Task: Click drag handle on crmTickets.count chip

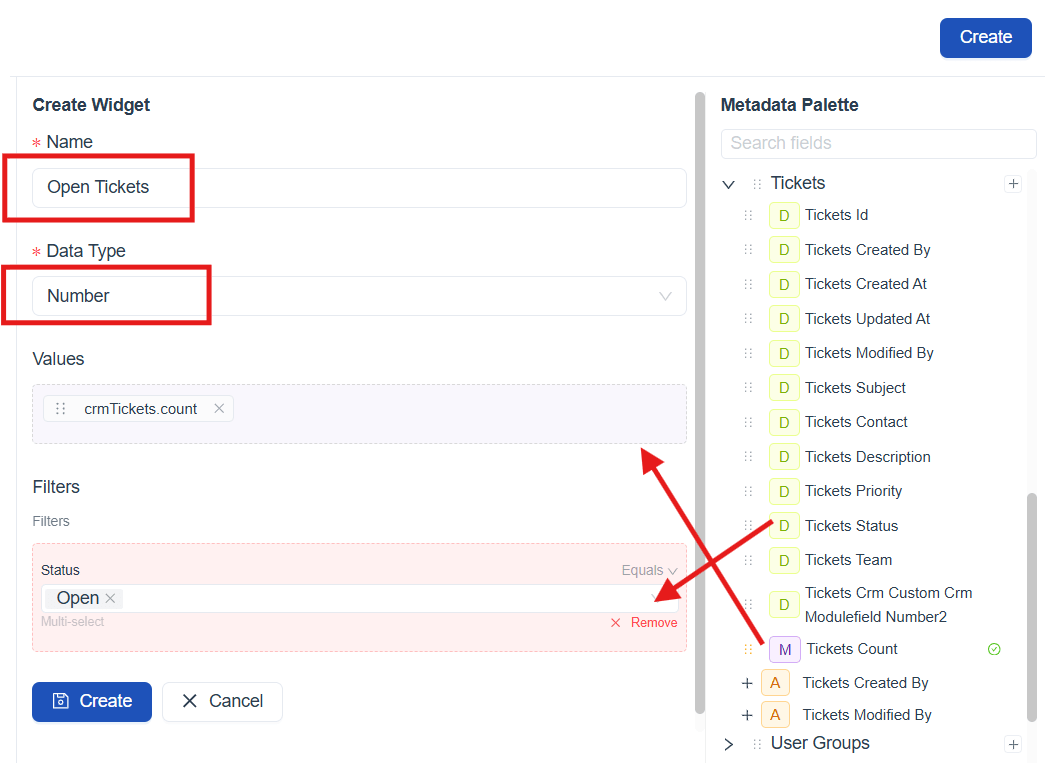Action: coord(61,408)
